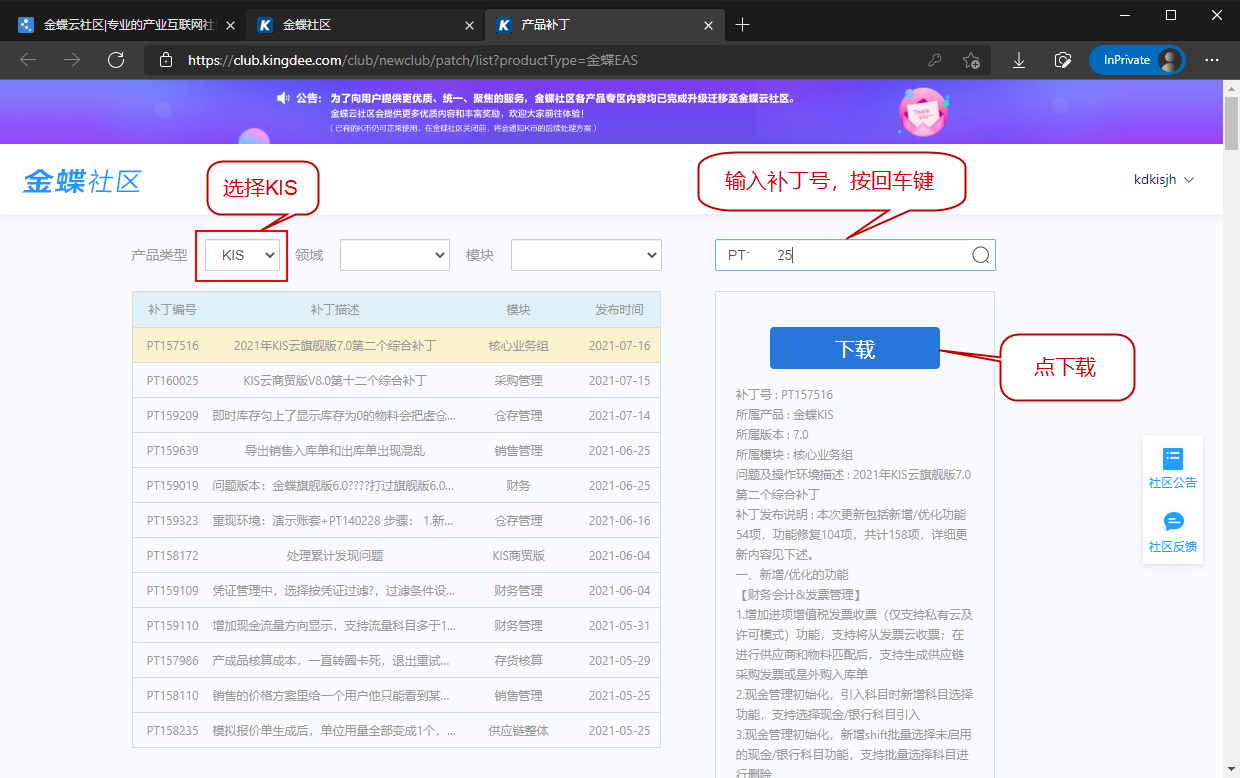1240x778 pixels.
Task: Expand the 模块 dropdown
Action: tap(586, 255)
